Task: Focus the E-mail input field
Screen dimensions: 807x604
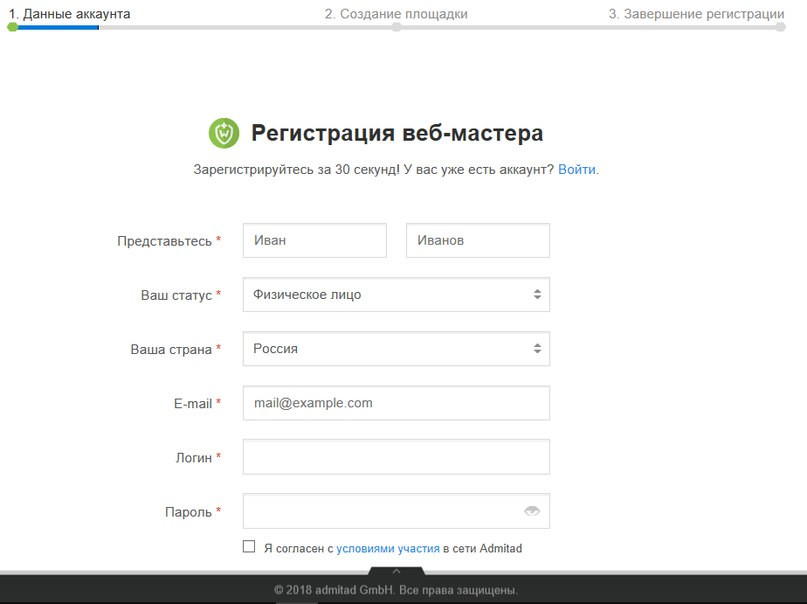Action: [396, 403]
